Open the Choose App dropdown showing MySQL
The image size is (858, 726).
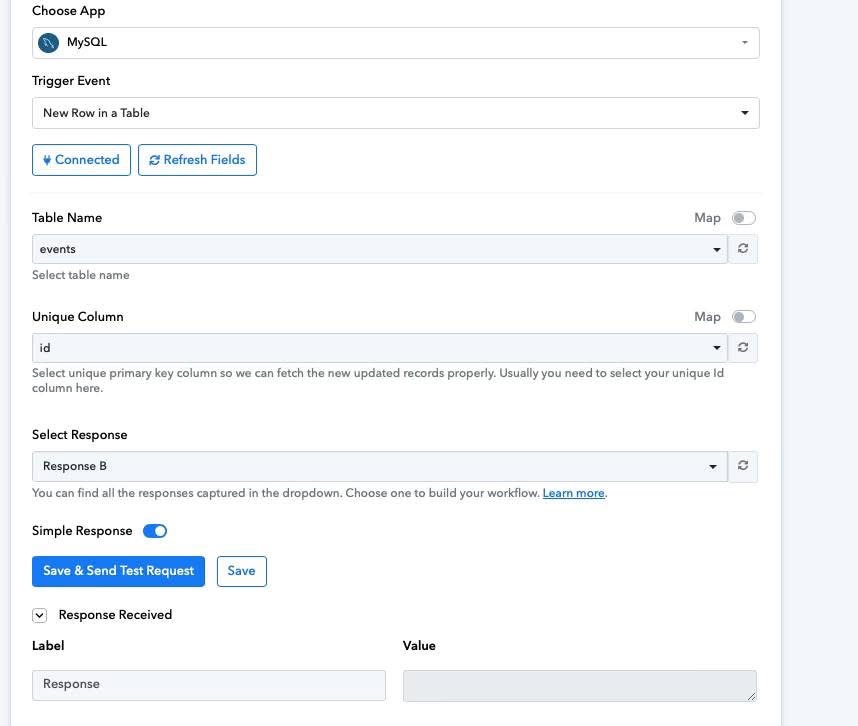(396, 43)
